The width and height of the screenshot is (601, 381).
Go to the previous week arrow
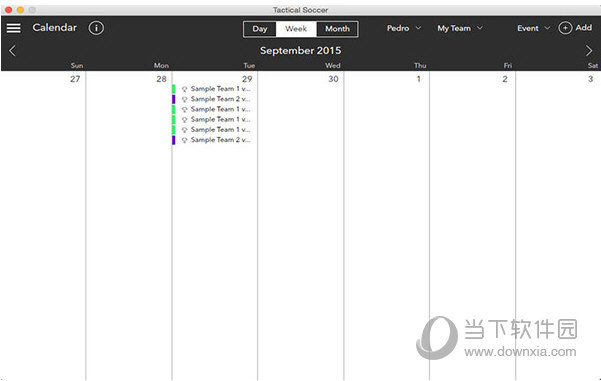[12, 51]
